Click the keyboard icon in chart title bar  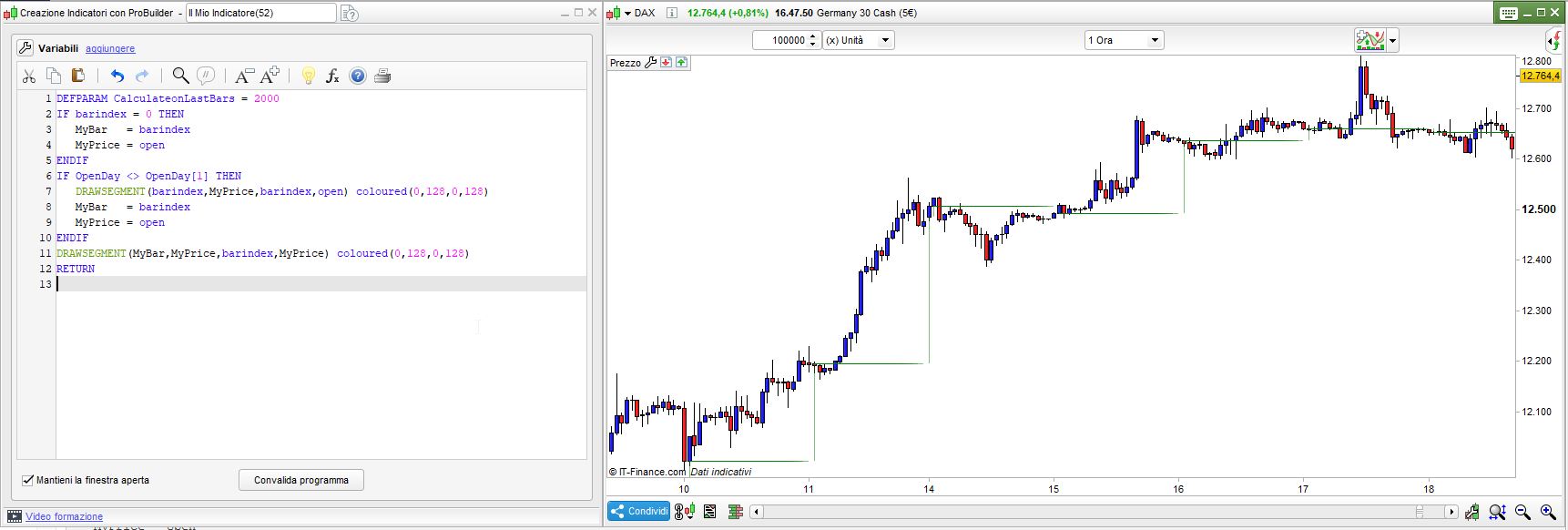(x=1508, y=13)
